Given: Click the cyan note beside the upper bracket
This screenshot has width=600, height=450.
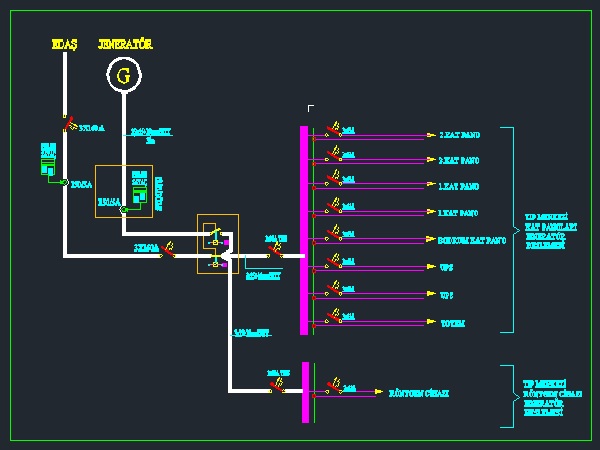Looking at the screenshot, I should coord(546,230).
